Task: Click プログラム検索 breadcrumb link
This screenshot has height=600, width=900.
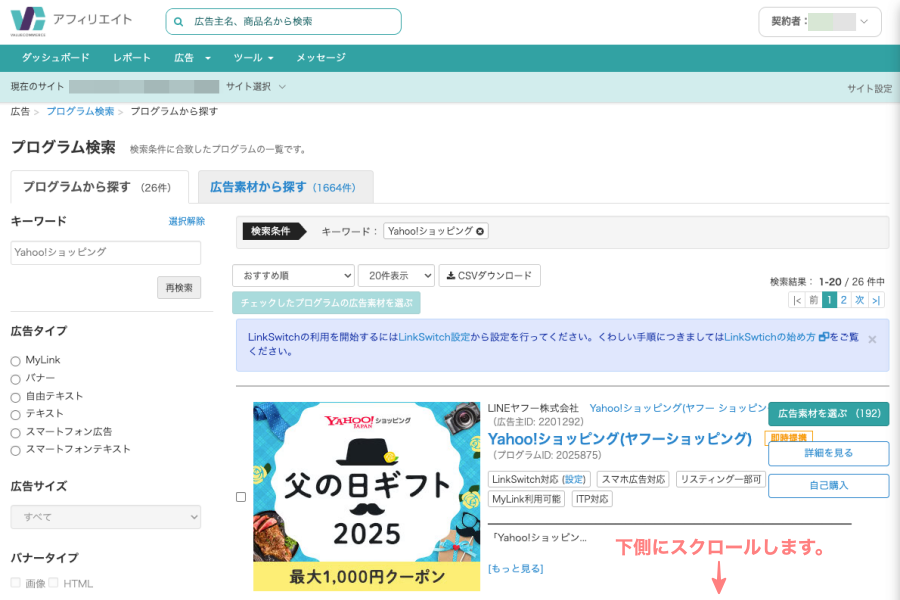Action: tap(80, 111)
